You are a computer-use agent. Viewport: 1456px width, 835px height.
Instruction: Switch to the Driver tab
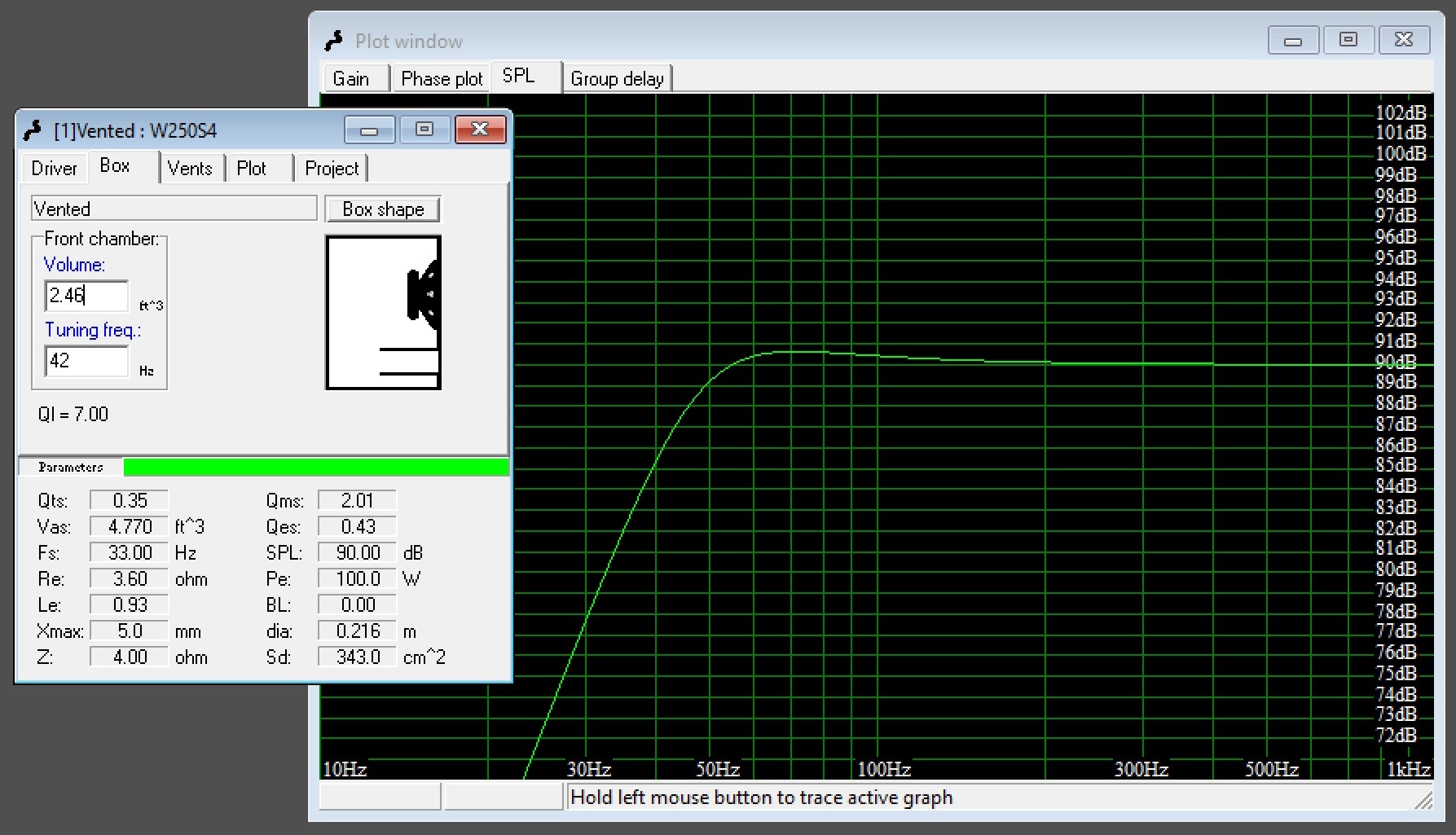[54, 169]
